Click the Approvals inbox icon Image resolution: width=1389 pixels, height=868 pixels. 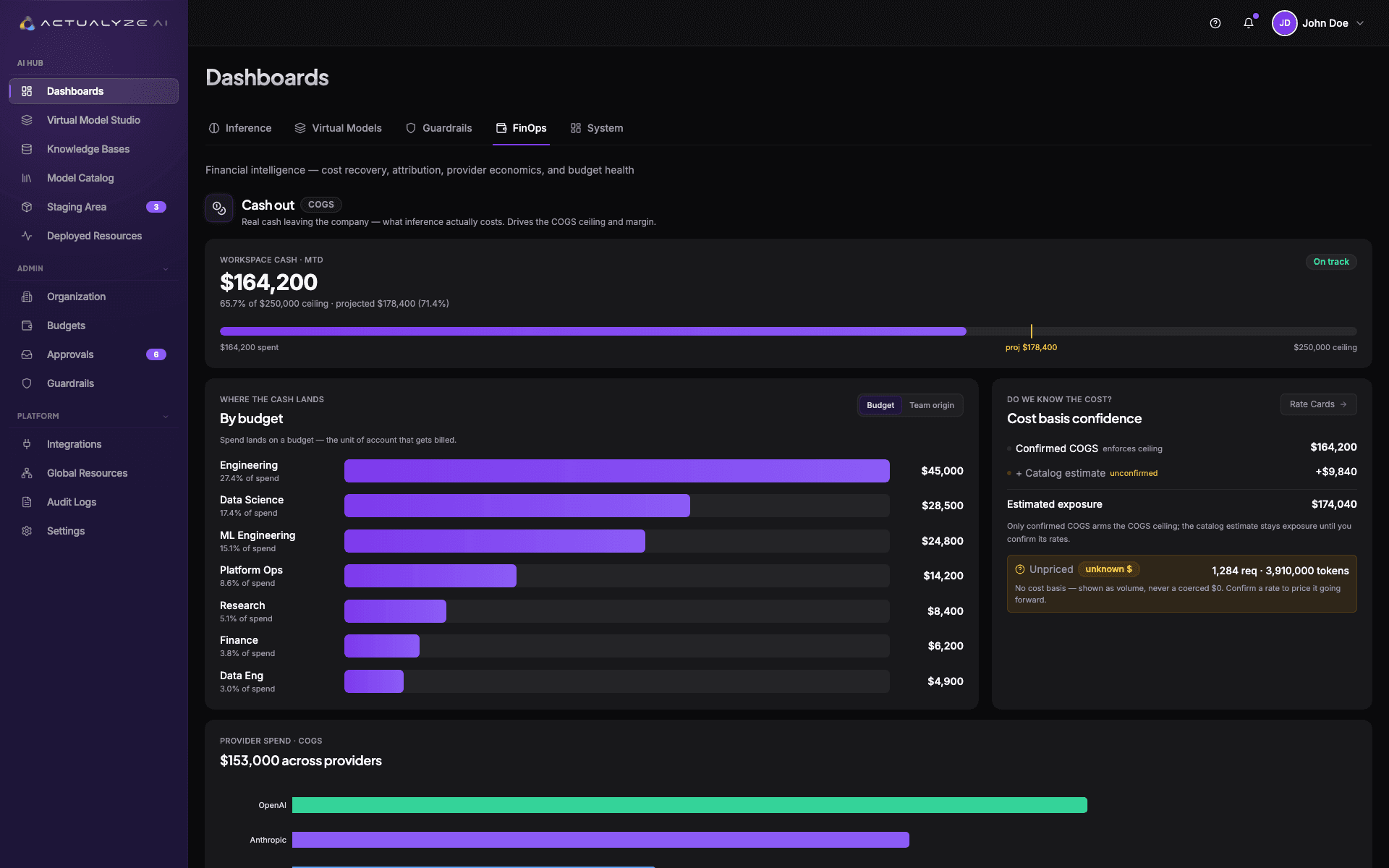[x=27, y=354]
